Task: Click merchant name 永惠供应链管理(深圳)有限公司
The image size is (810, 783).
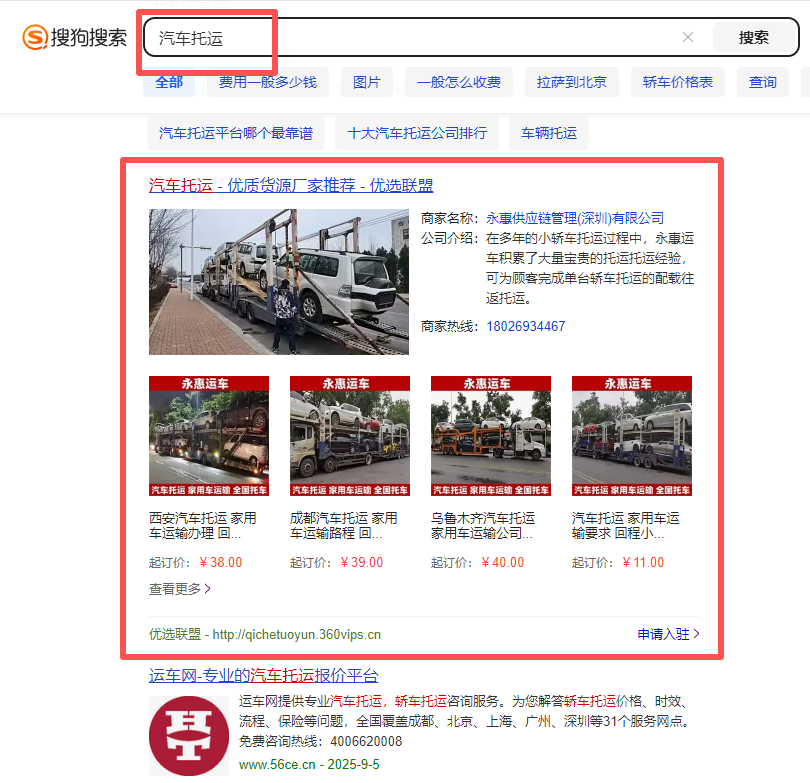Action: click(575, 218)
